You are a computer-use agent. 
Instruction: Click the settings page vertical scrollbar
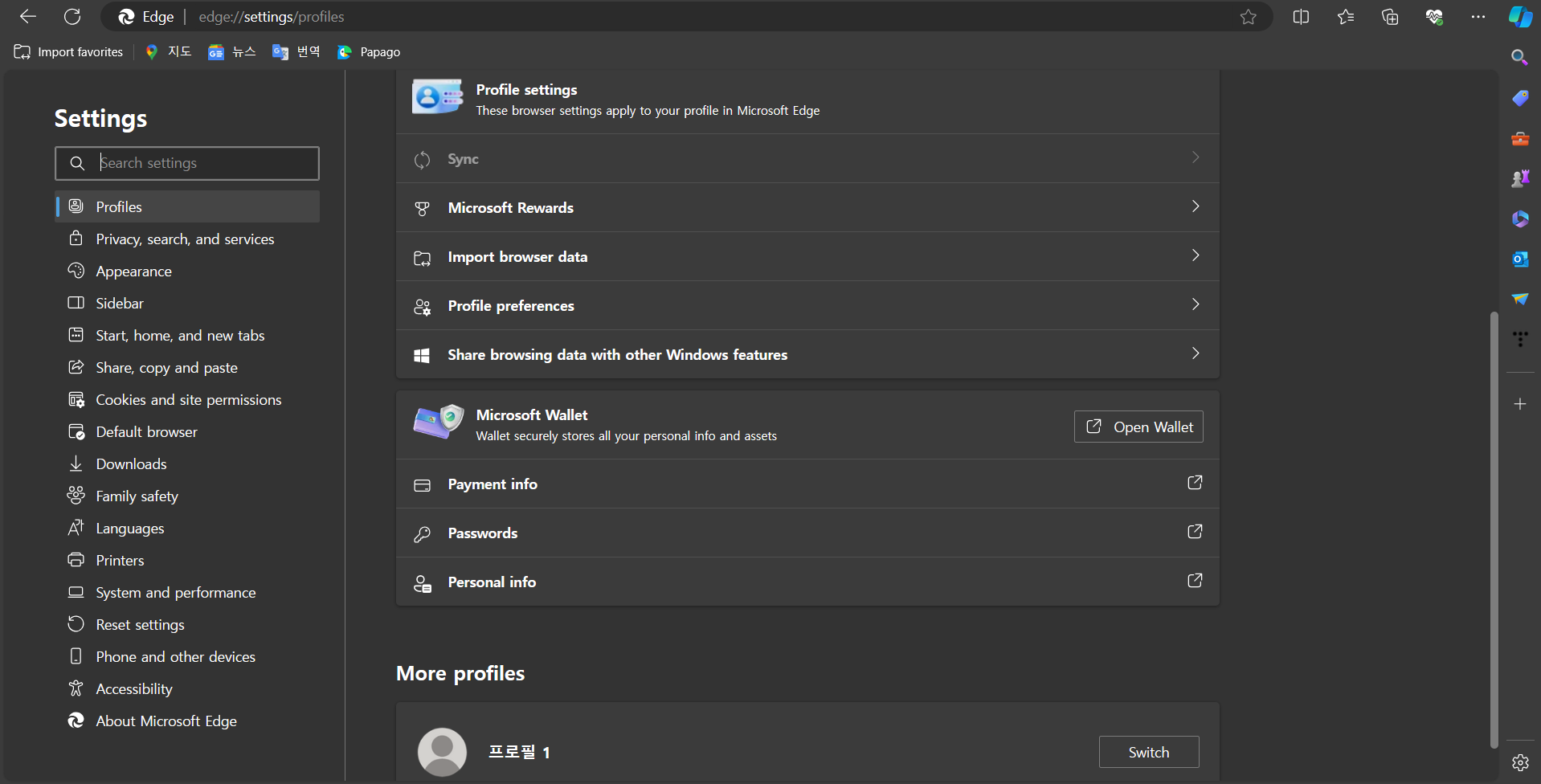tap(1494, 530)
